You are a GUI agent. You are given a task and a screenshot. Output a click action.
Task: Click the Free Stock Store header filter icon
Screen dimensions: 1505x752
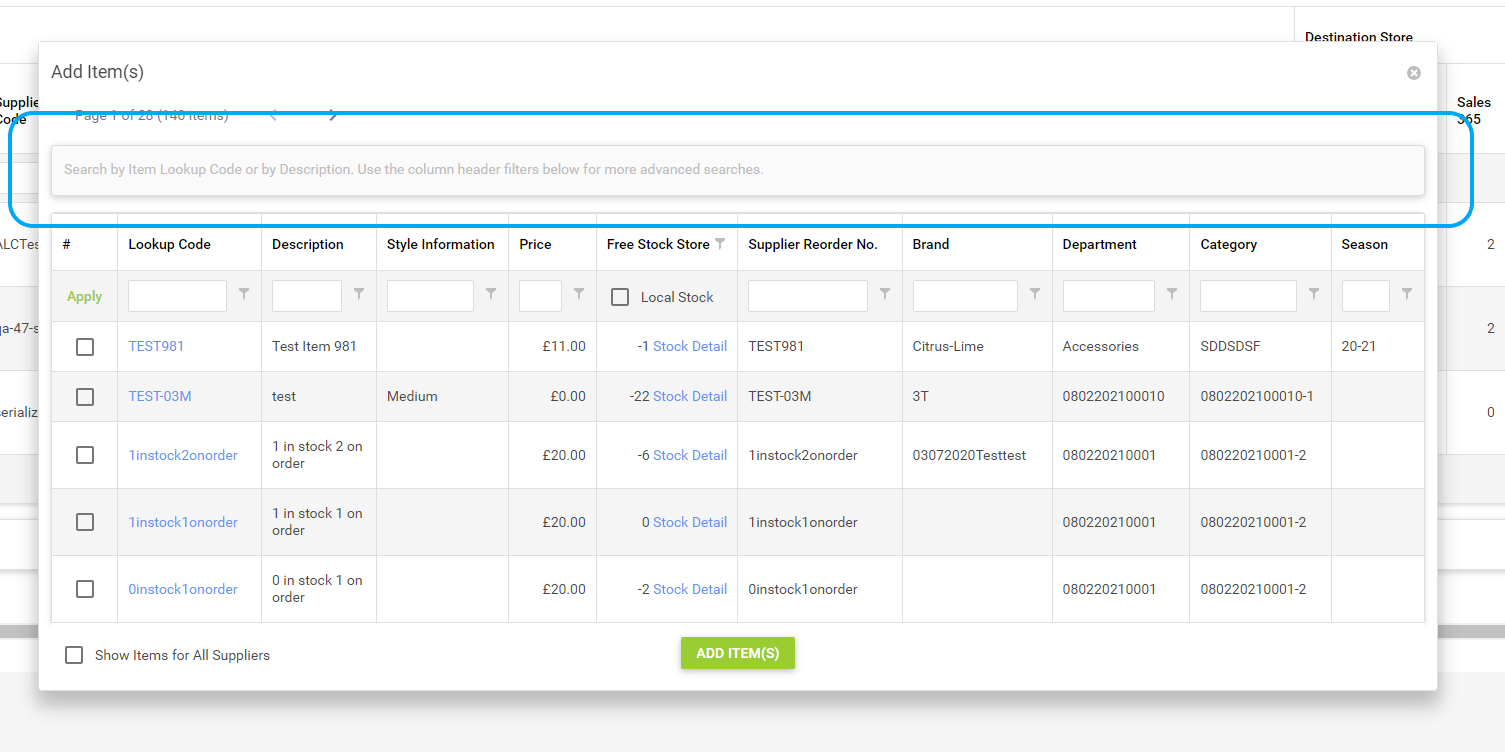coord(720,244)
